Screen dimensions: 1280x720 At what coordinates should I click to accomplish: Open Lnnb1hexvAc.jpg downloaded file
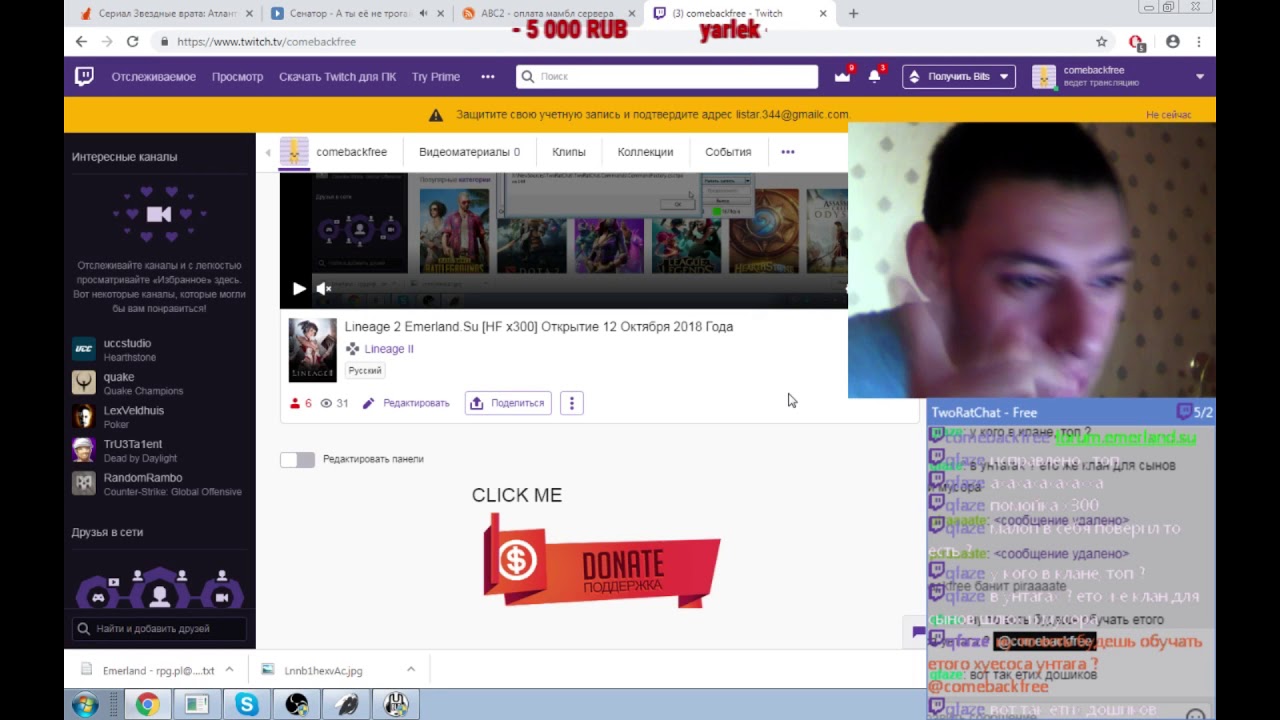click(x=324, y=670)
